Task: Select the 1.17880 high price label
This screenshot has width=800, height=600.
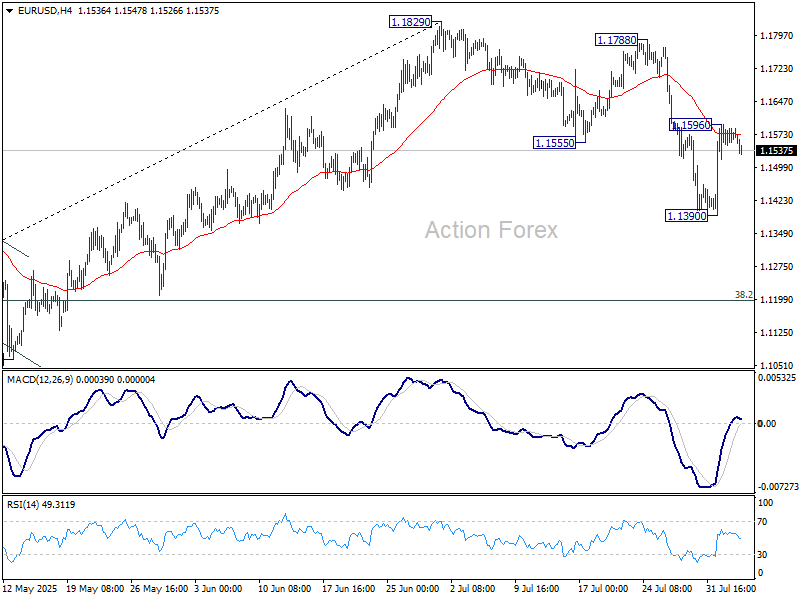Action: pyautogui.click(x=616, y=40)
